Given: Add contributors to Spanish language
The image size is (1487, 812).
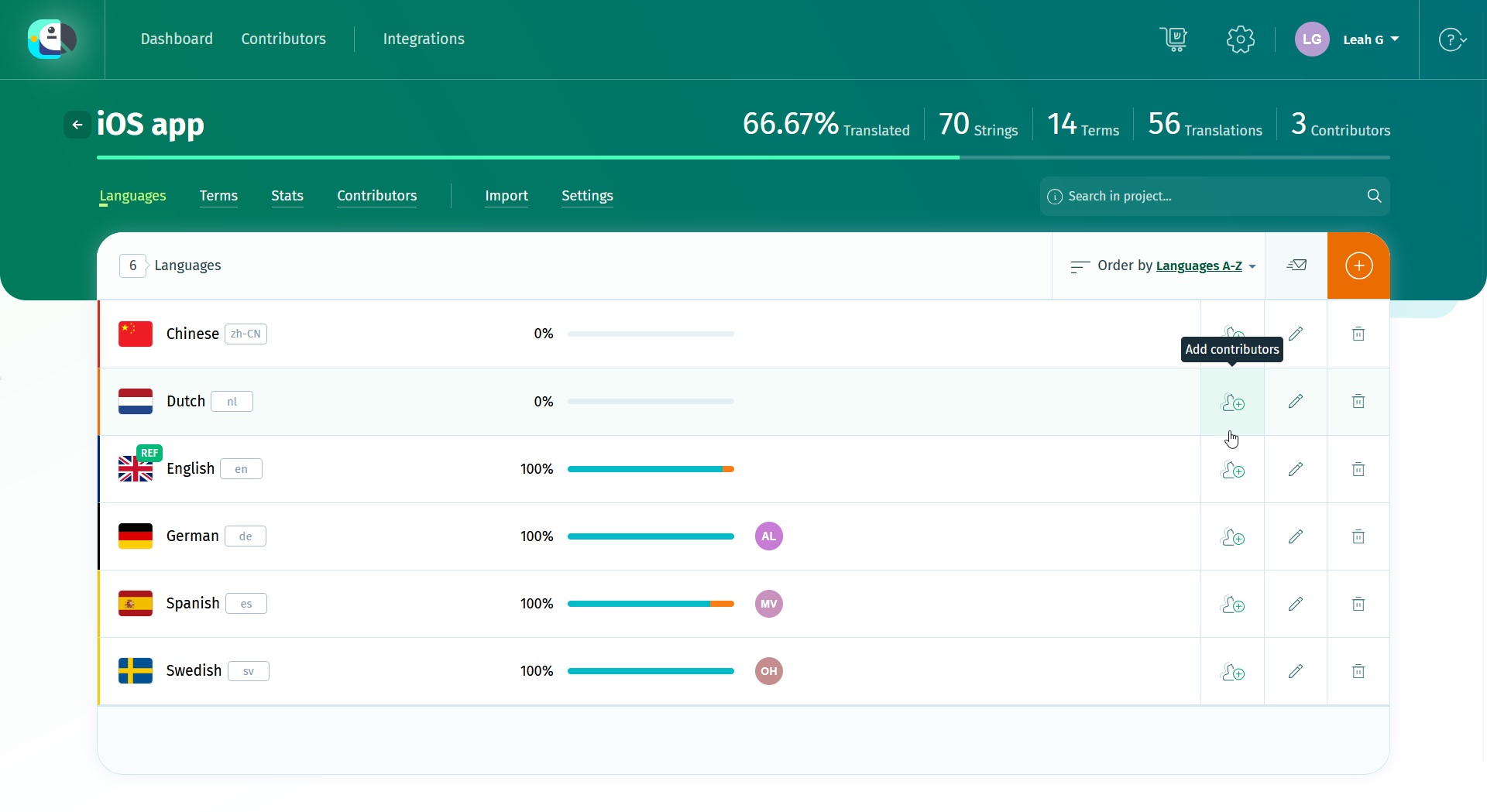Looking at the screenshot, I should click(1232, 604).
